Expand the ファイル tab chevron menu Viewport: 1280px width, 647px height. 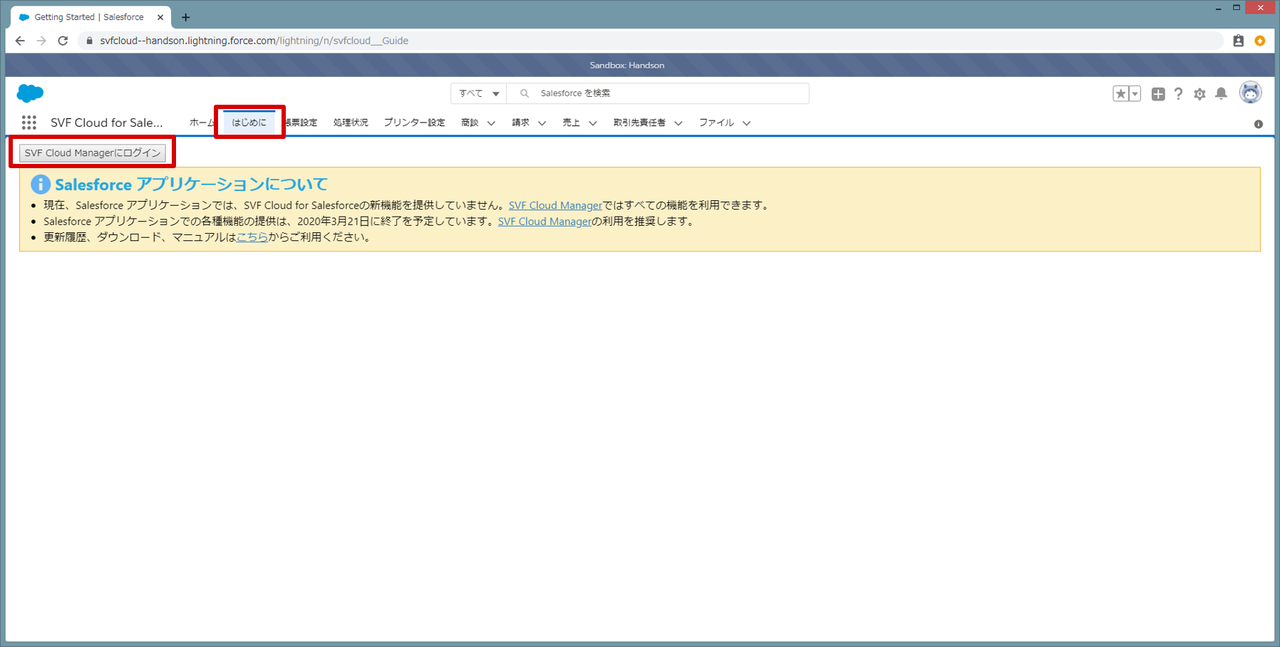746,123
